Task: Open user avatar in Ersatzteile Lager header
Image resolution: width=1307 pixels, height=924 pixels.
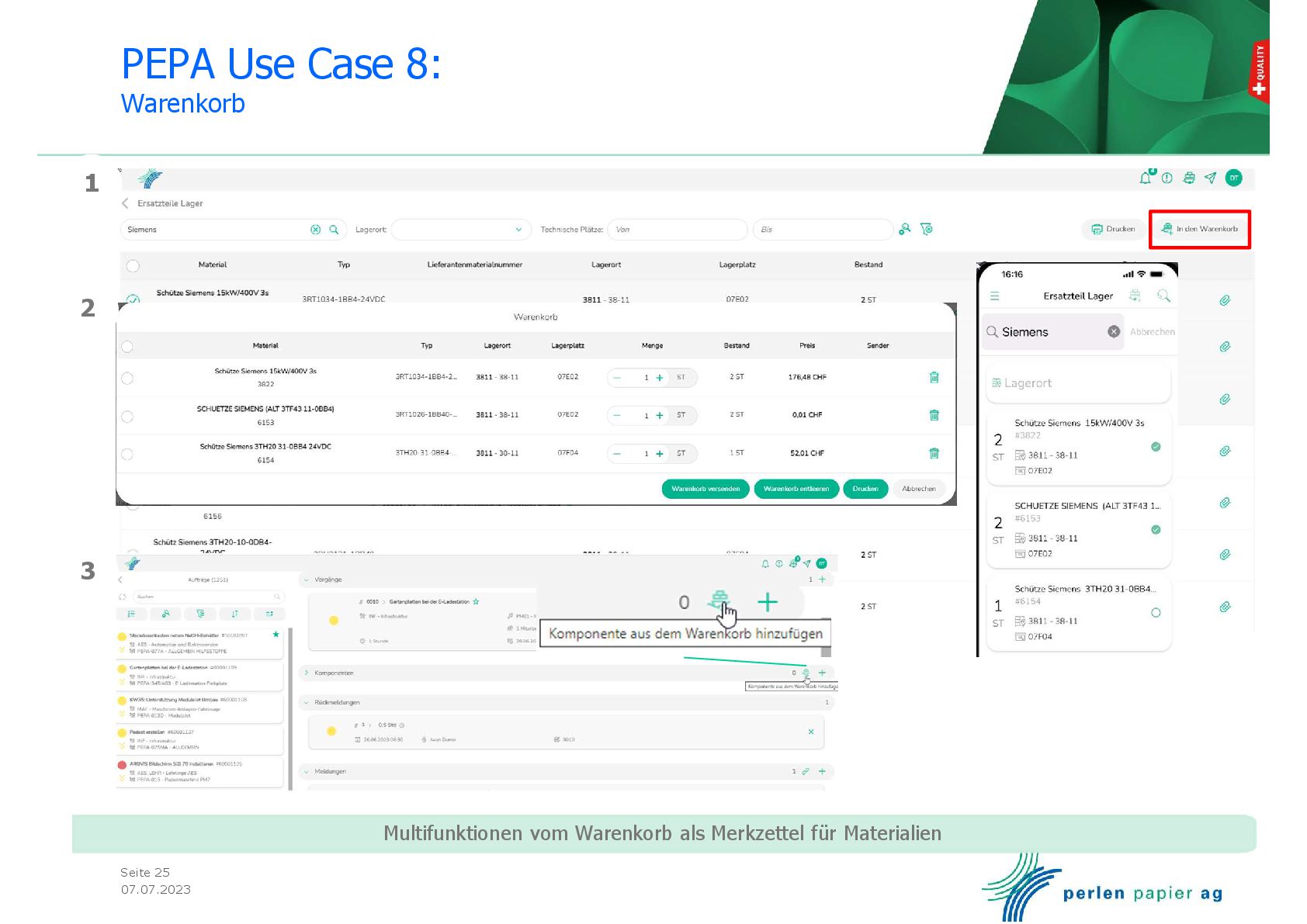Action: 1233,178
